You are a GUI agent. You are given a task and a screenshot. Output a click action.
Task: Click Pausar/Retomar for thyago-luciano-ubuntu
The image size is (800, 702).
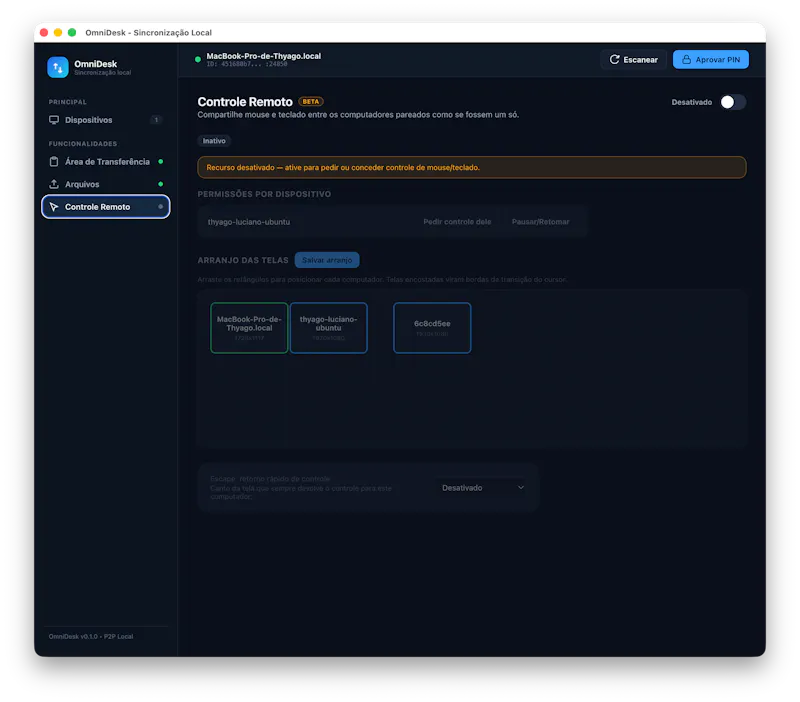coord(540,222)
